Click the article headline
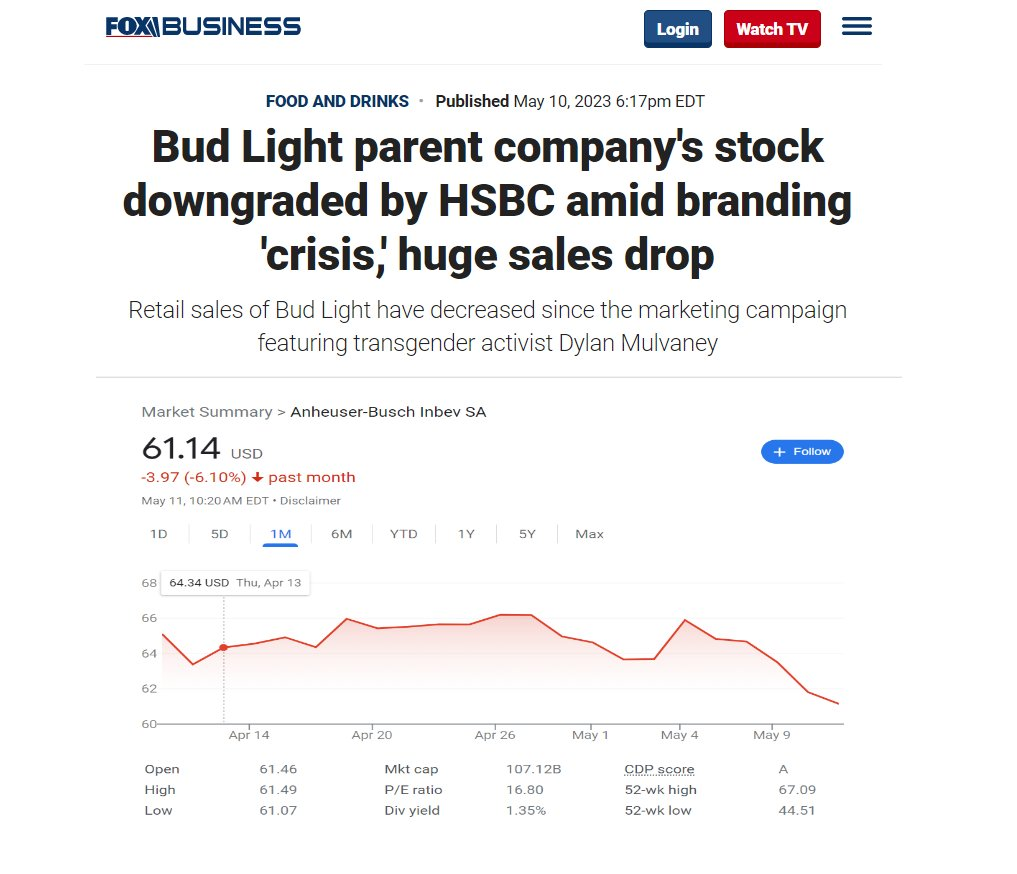This screenshot has height=874, width=1017. [487, 201]
